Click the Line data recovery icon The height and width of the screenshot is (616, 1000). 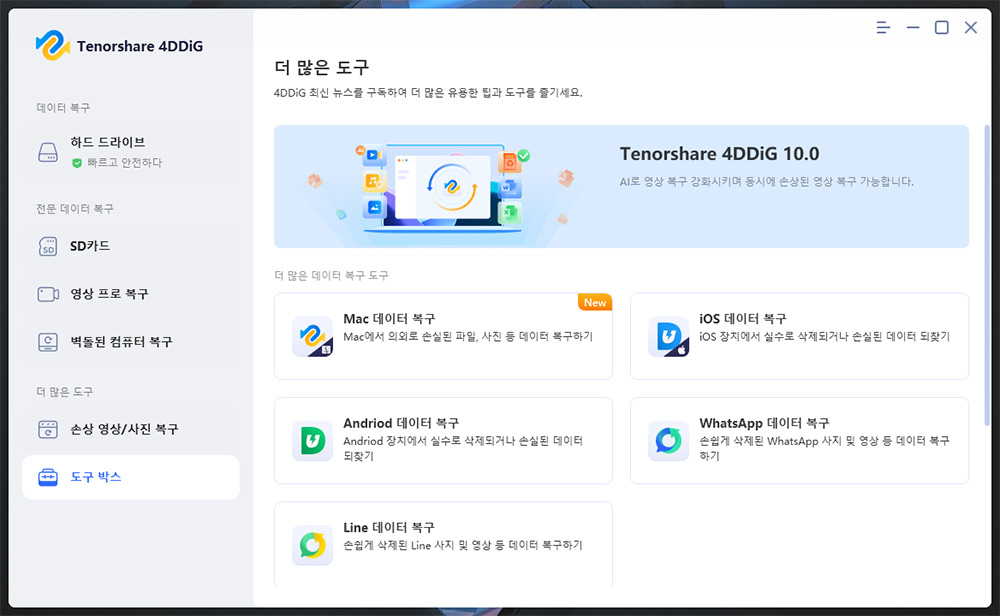pyautogui.click(x=312, y=545)
